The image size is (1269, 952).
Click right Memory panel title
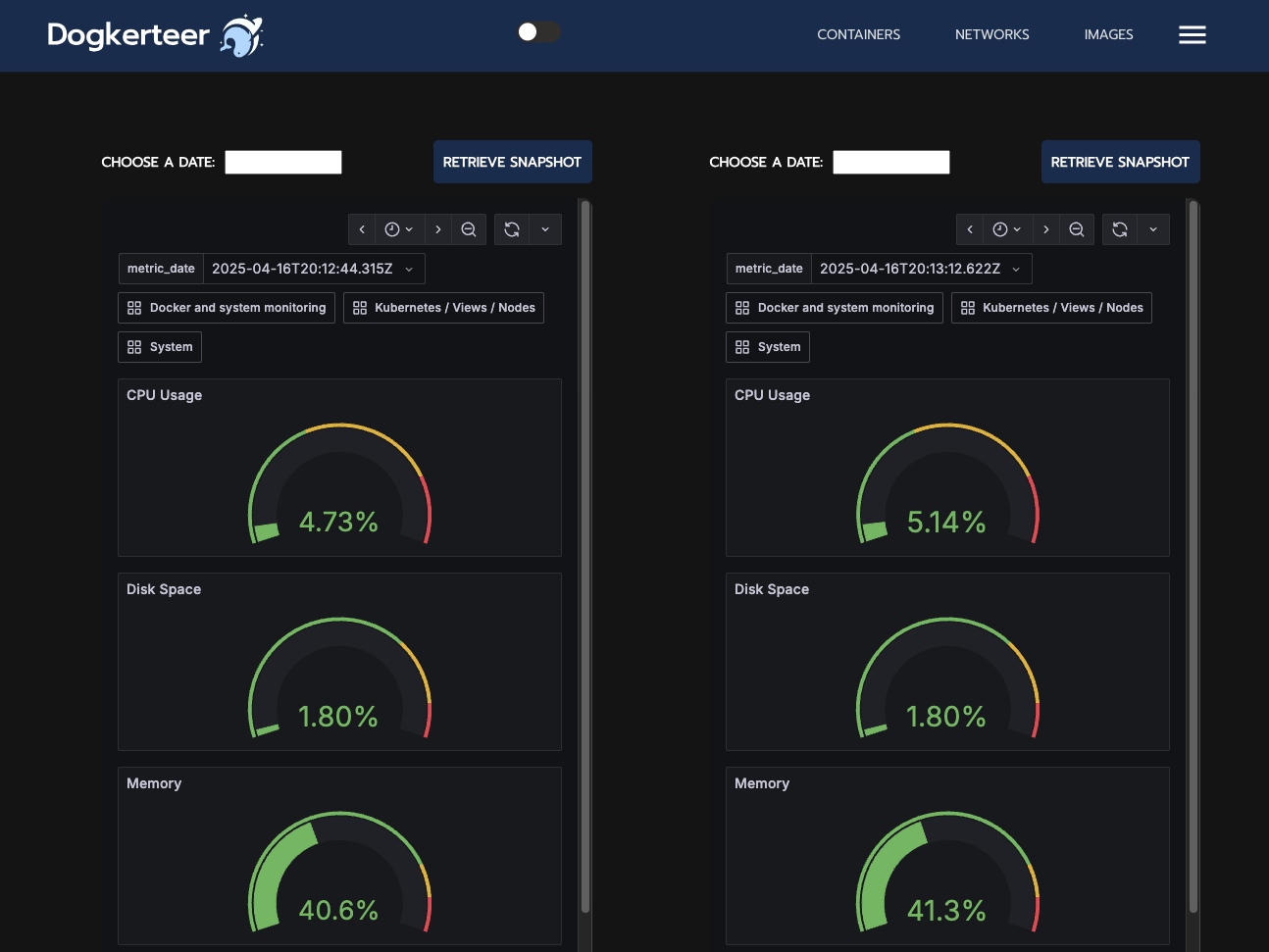click(x=762, y=783)
